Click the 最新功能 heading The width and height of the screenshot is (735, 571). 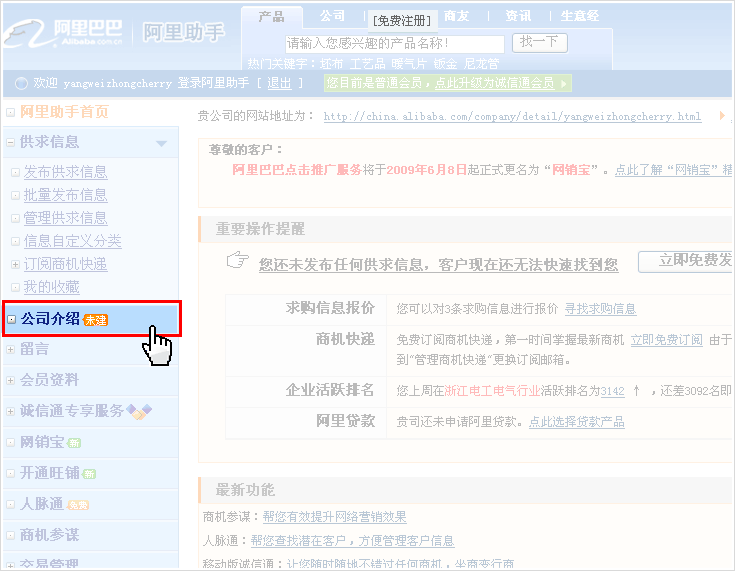pos(245,490)
